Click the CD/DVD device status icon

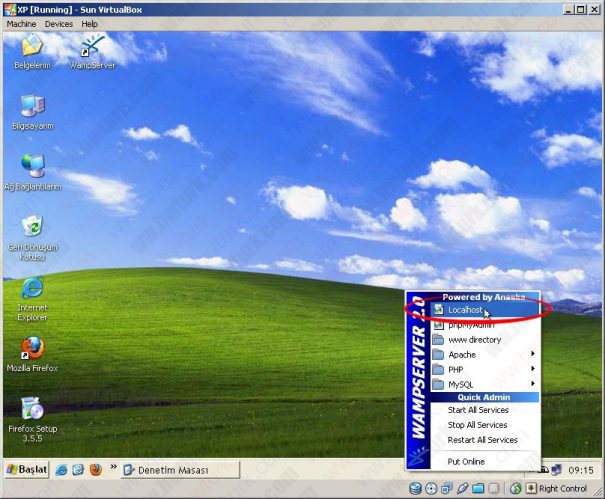pos(431,489)
